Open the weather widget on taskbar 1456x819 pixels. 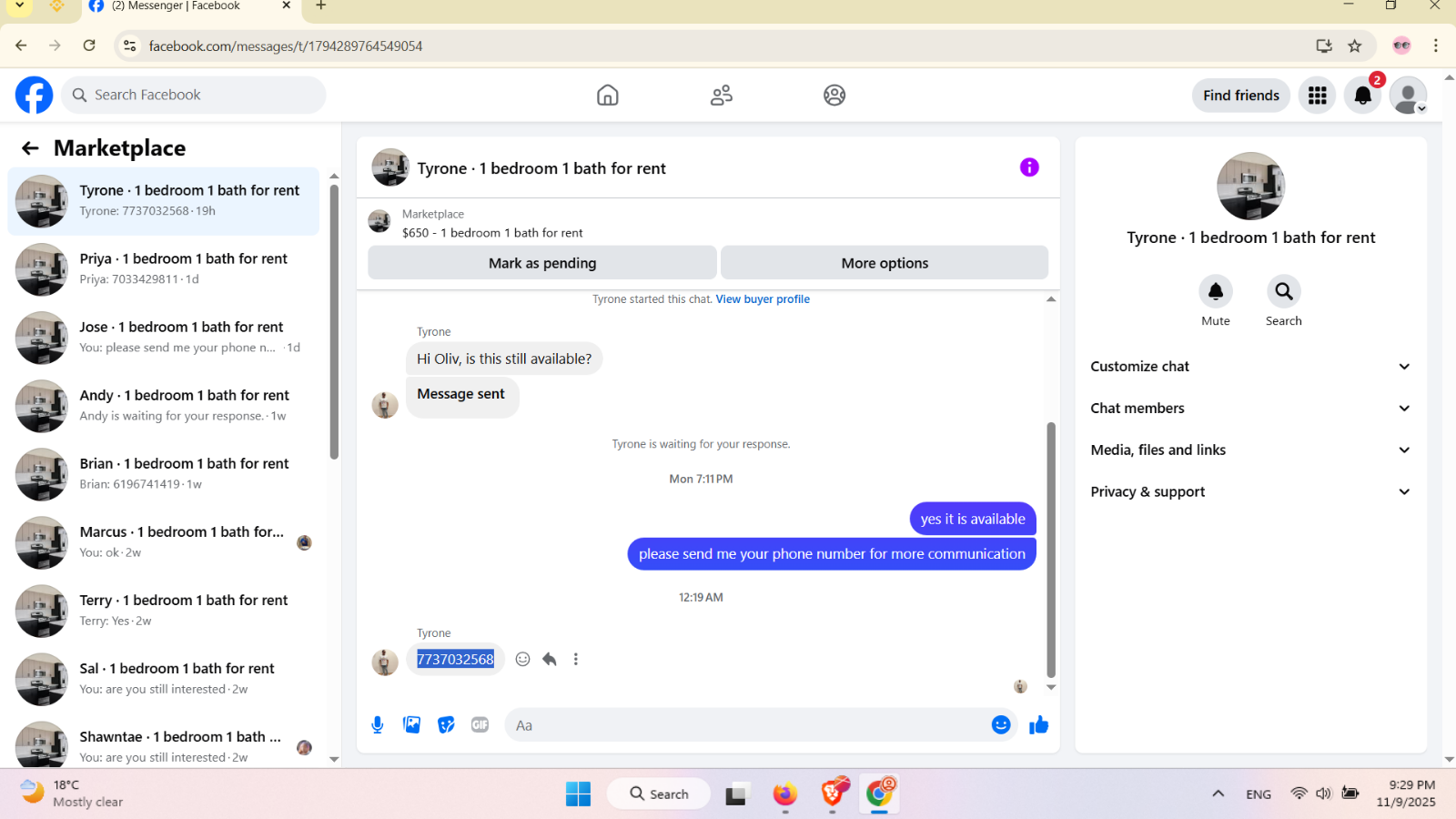tap(71, 794)
